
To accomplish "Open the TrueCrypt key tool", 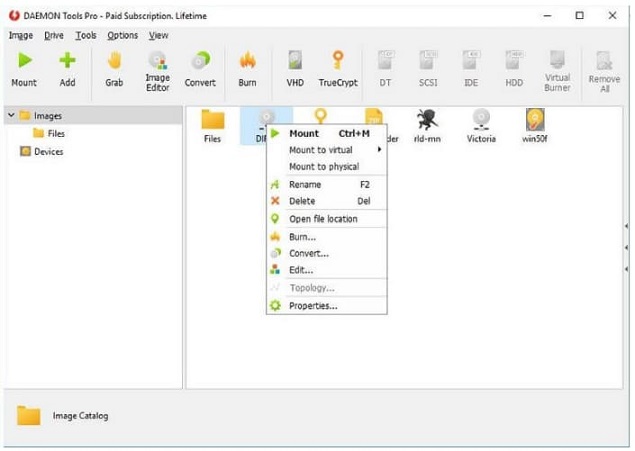I will click(x=338, y=61).
